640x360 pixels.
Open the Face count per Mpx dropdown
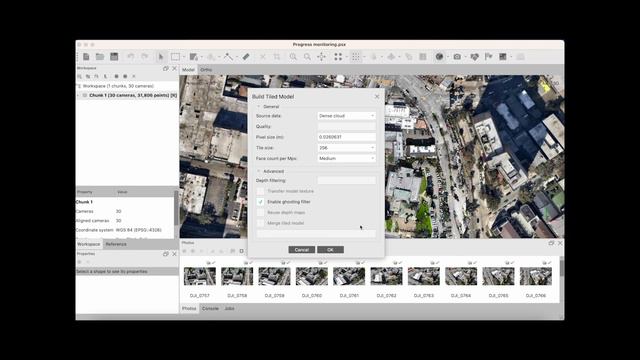tap(347, 158)
